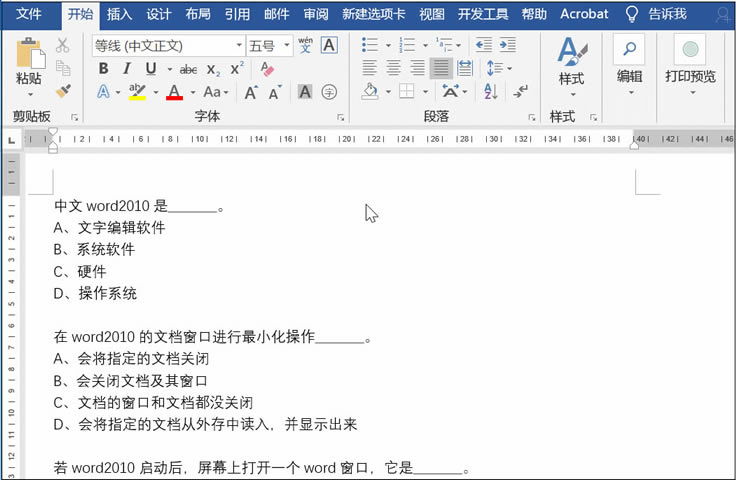The width and height of the screenshot is (736, 480).
Task: Click the Grow Font size icon
Action: pos(251,92)
